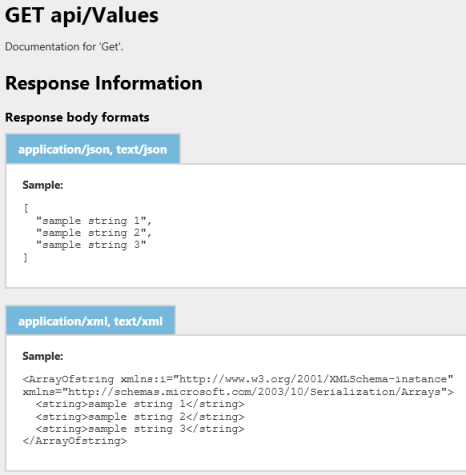Click the "sample string 1" JSON line
466x475 pixels.
(x=94, y=221)
